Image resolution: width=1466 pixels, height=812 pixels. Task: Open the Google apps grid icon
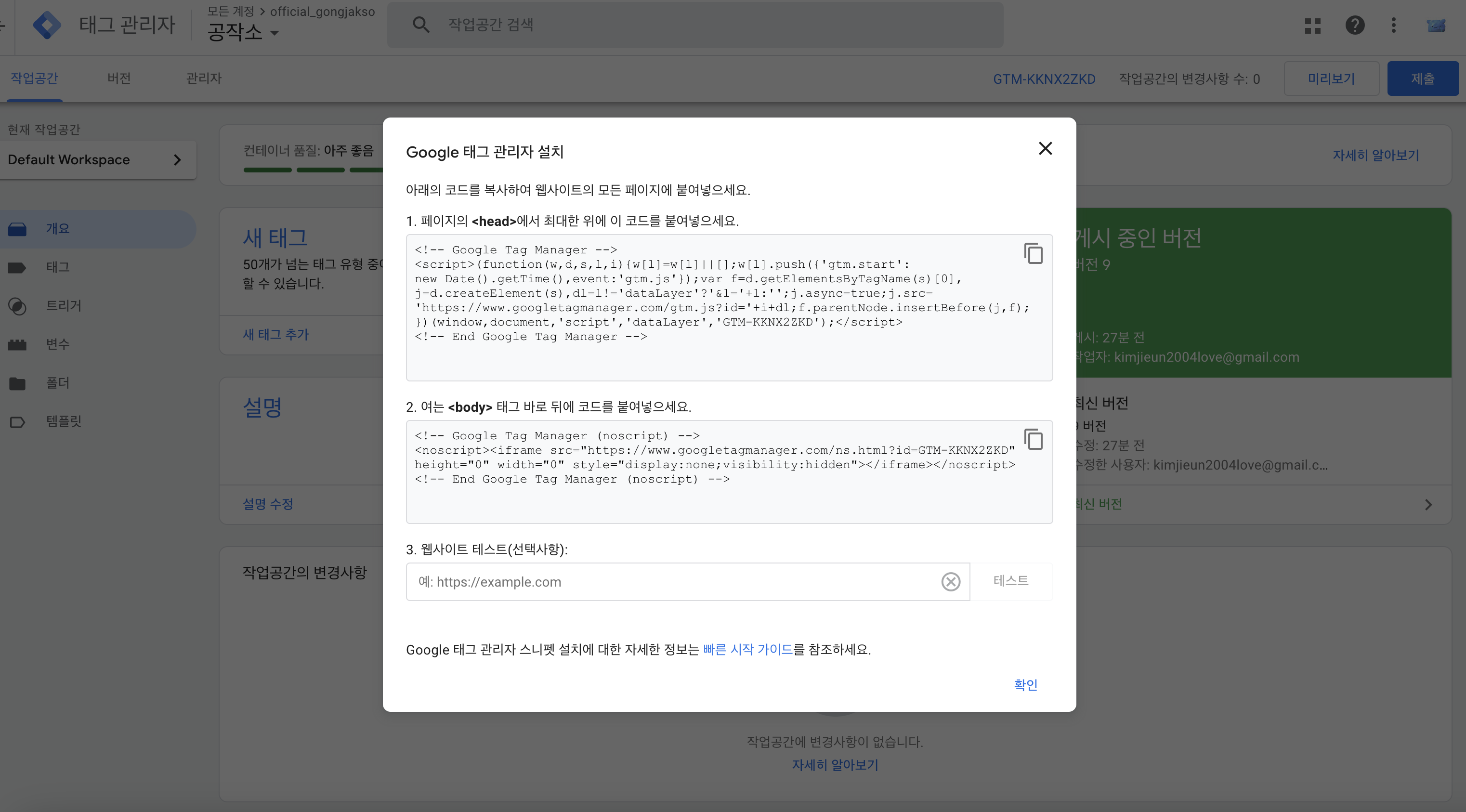(x=1312, y=26)
